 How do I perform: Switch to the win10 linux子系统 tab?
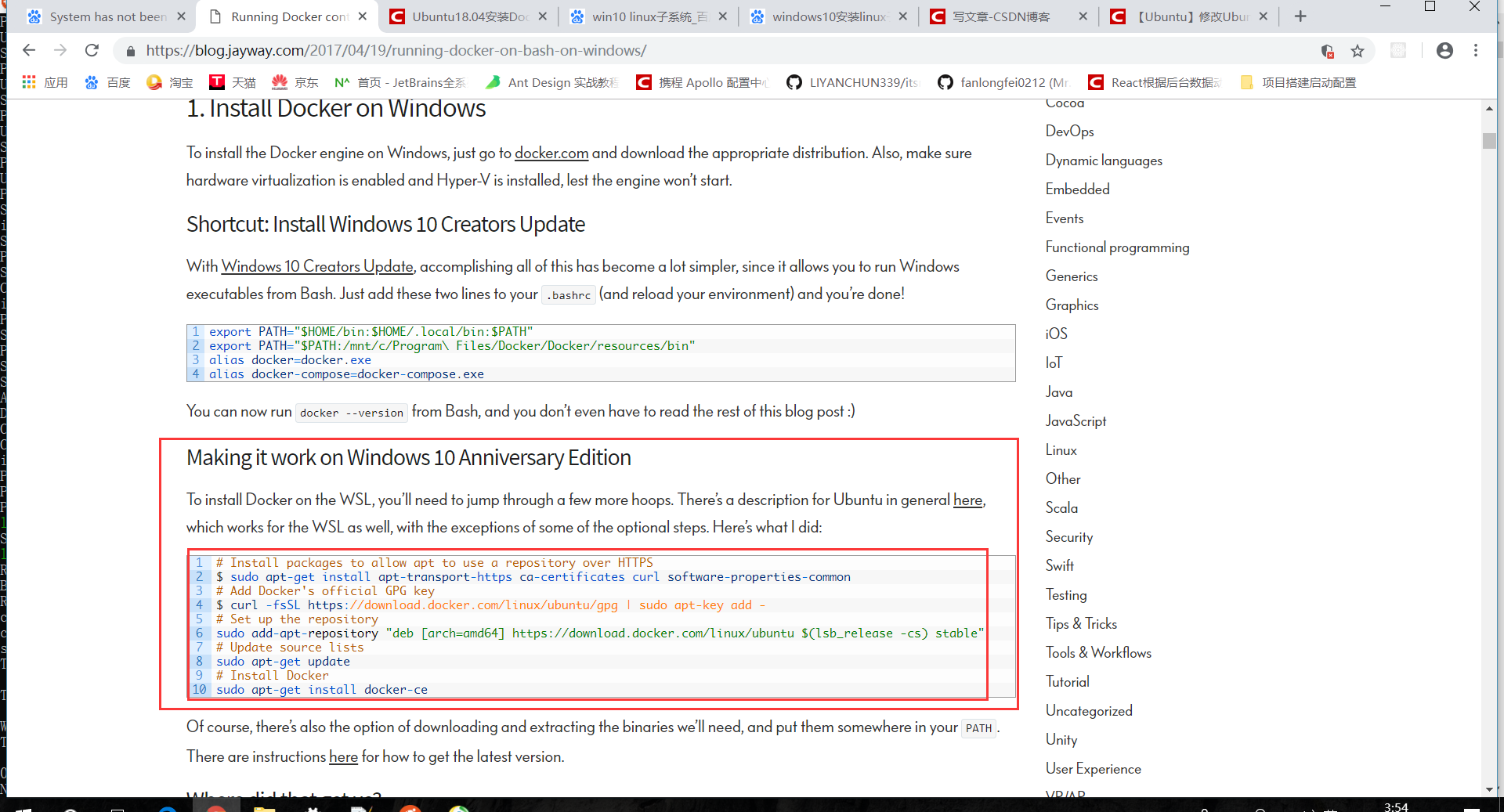pos(649,16)
